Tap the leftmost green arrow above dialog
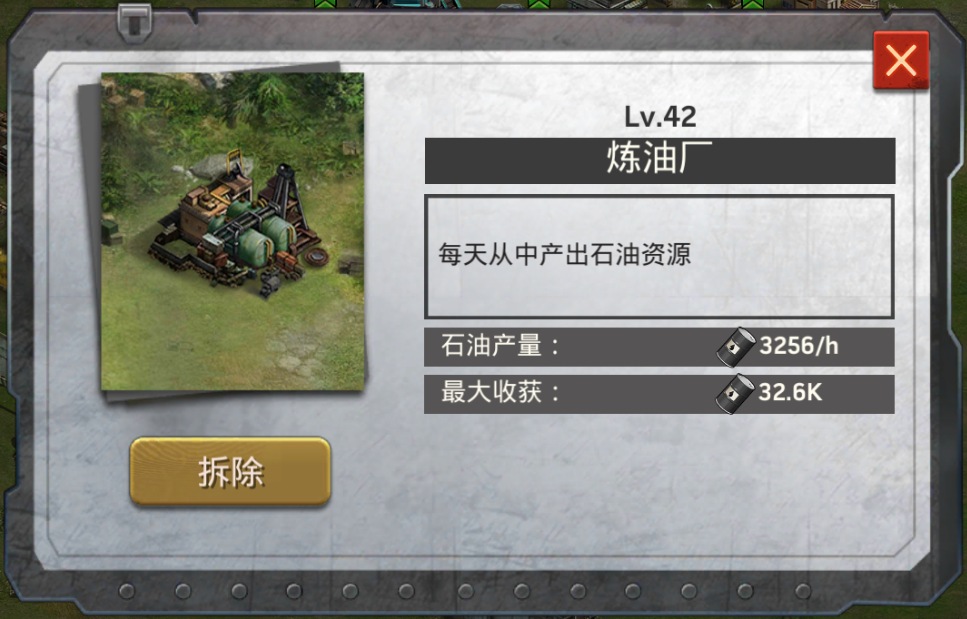 point(324,4)
